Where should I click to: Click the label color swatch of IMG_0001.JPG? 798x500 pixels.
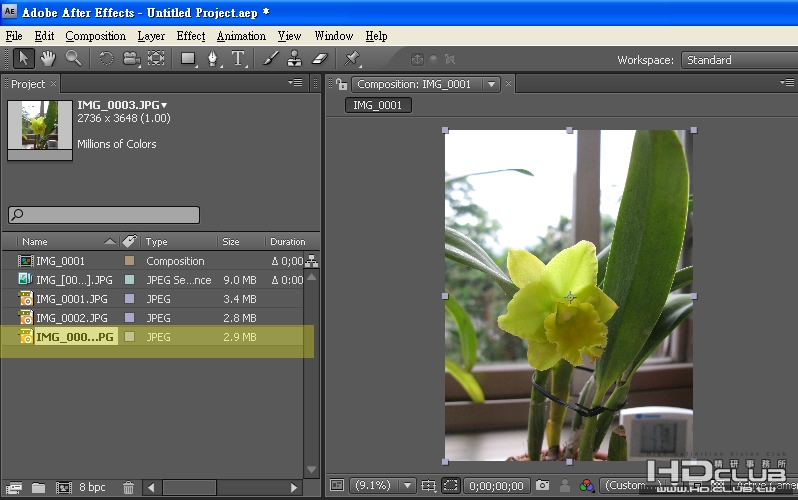[x=129, y=298]
